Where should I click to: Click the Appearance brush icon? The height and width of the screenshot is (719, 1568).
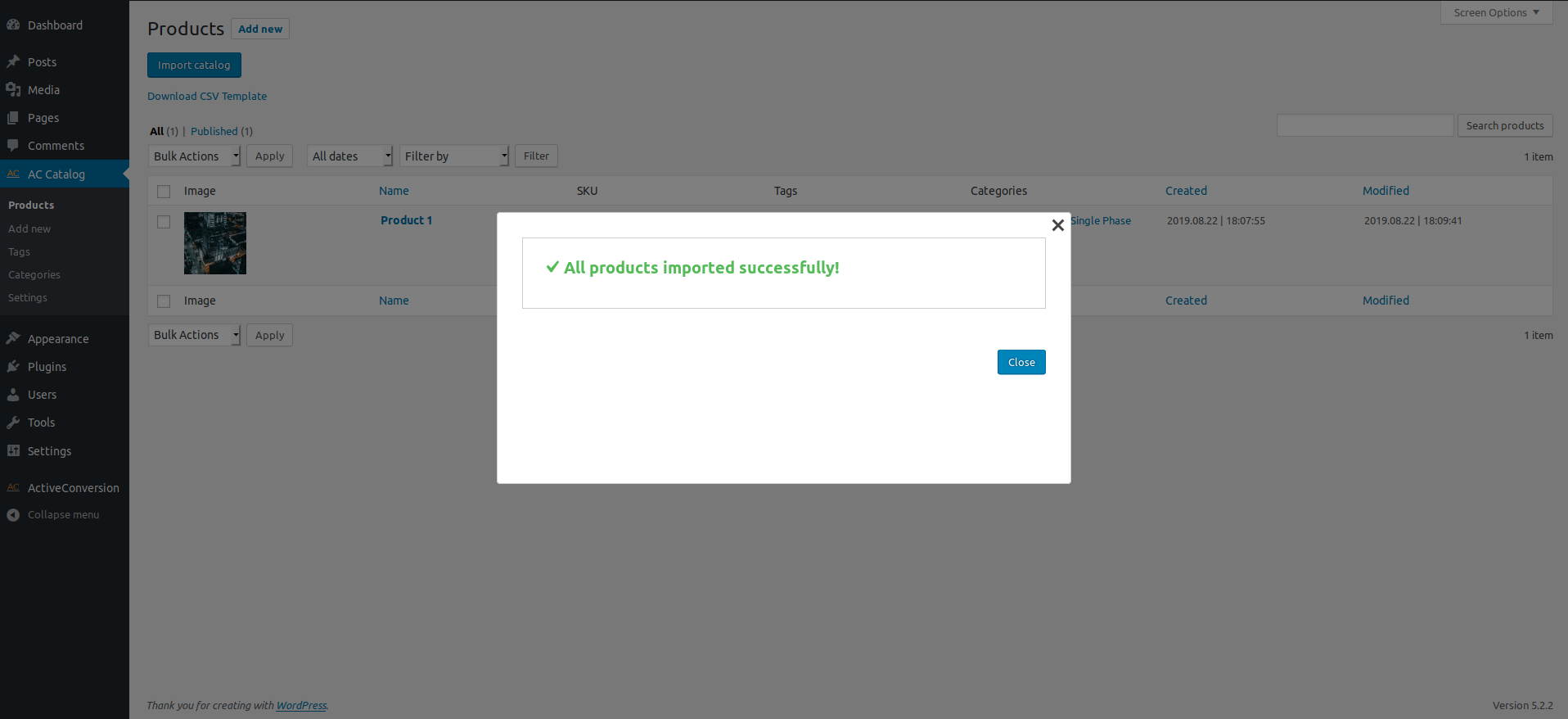13,338
